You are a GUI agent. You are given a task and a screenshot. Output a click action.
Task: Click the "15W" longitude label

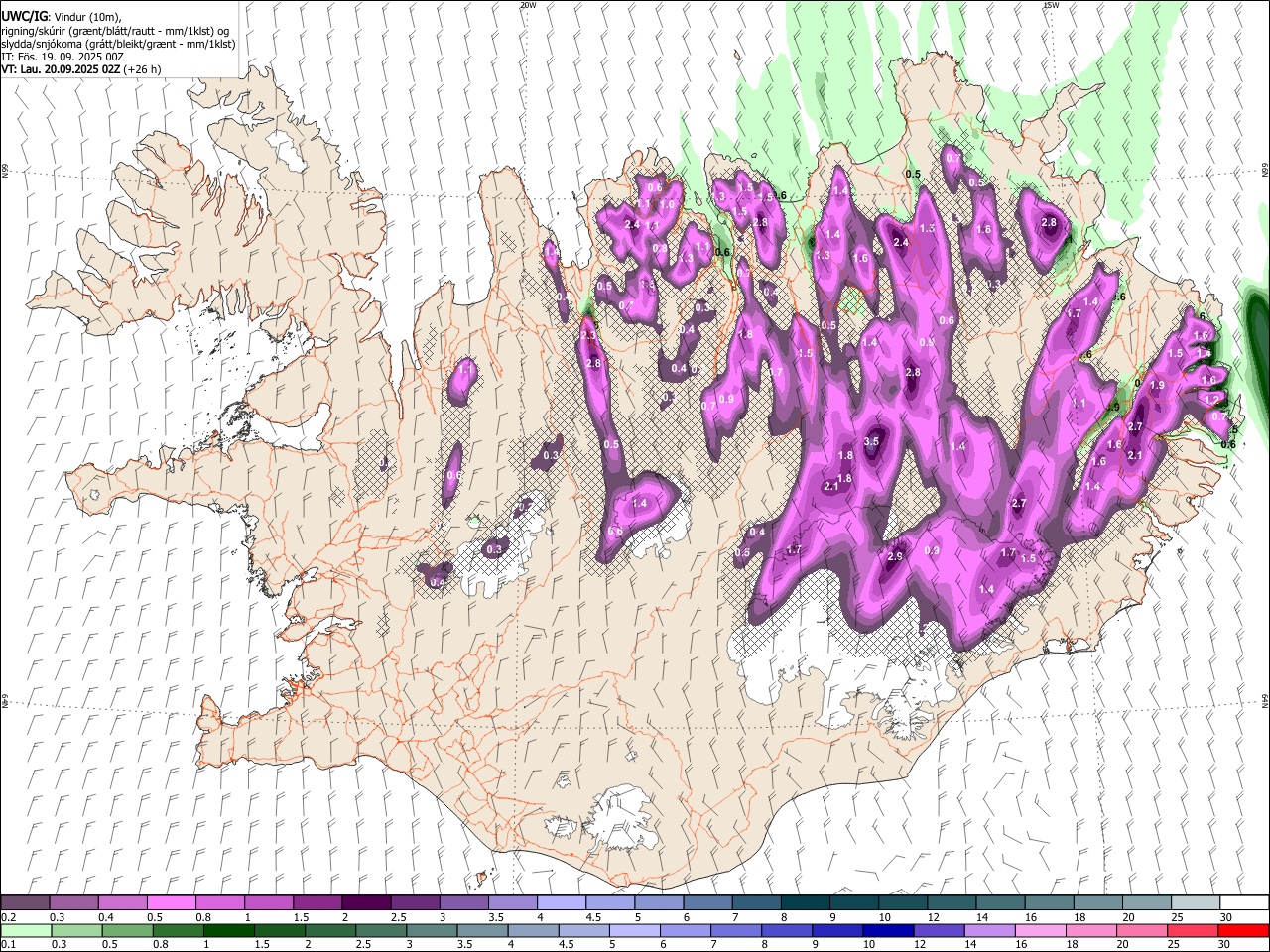pos(1050,5)
